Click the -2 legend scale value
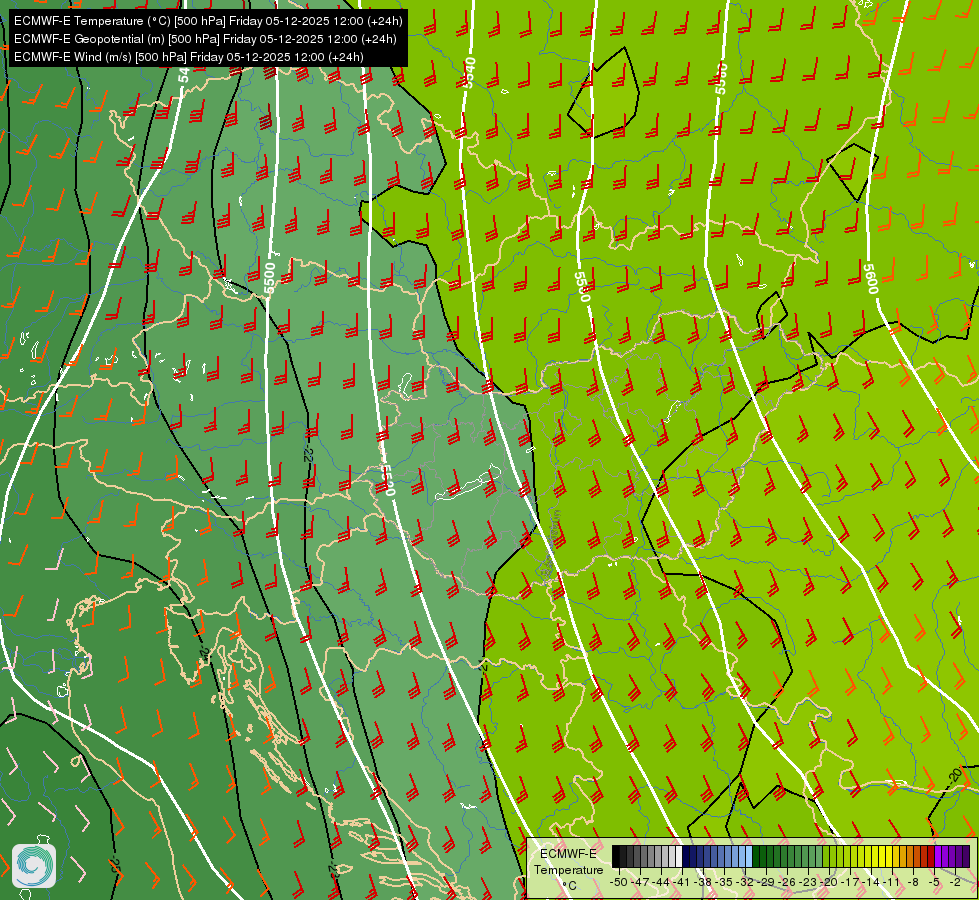 [955, 882]
